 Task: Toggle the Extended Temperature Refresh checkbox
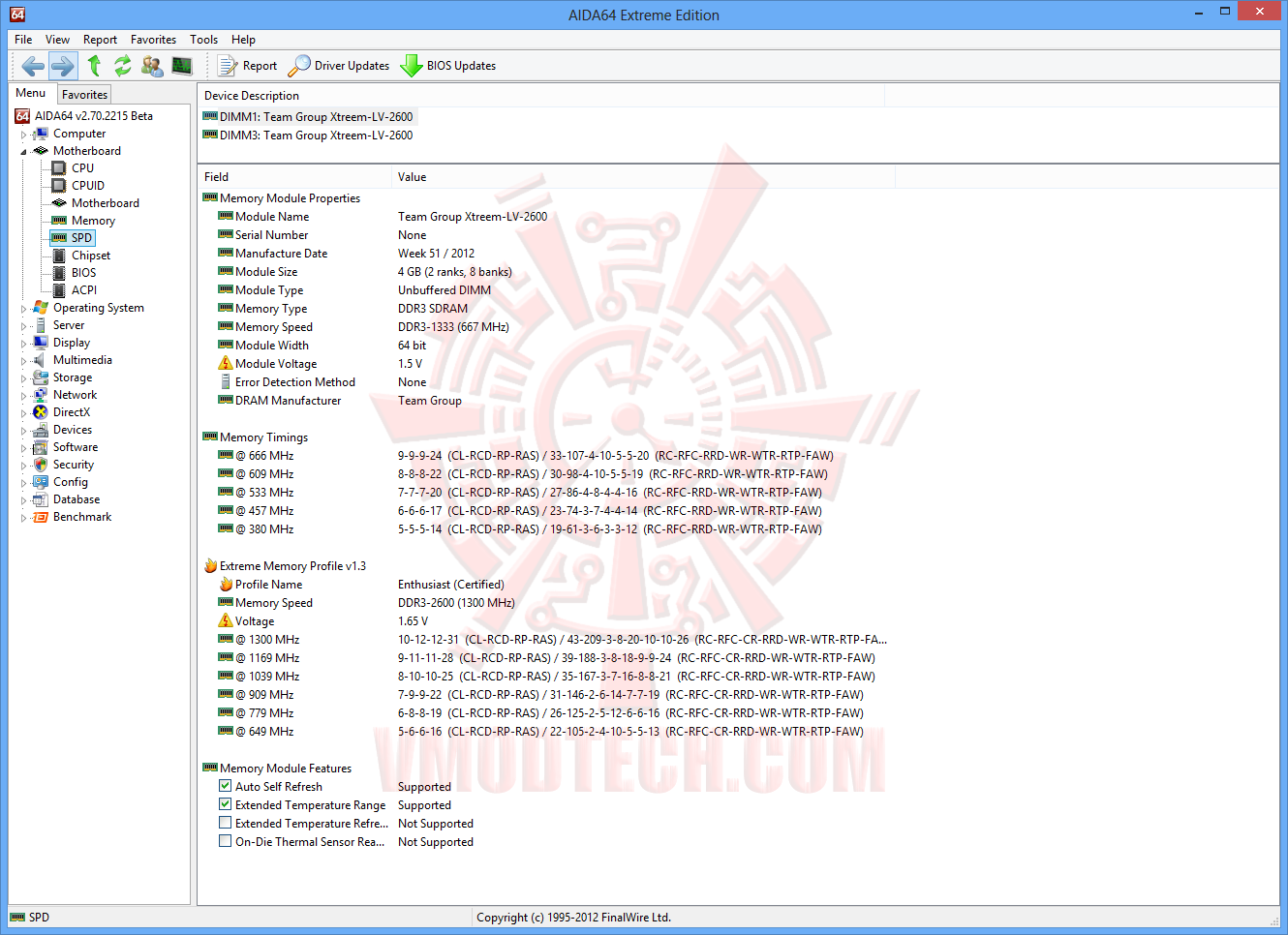click(226, 823)
